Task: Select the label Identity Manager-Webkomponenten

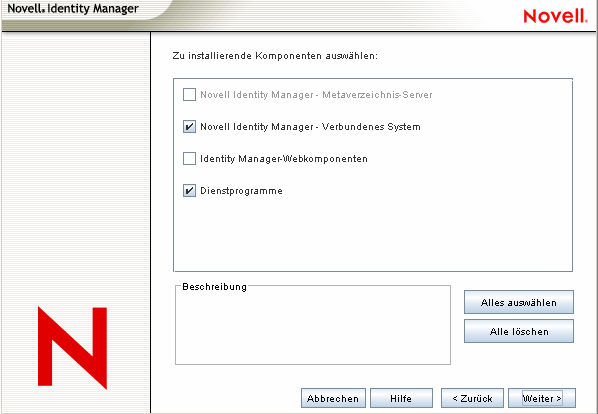Action: 284,159
